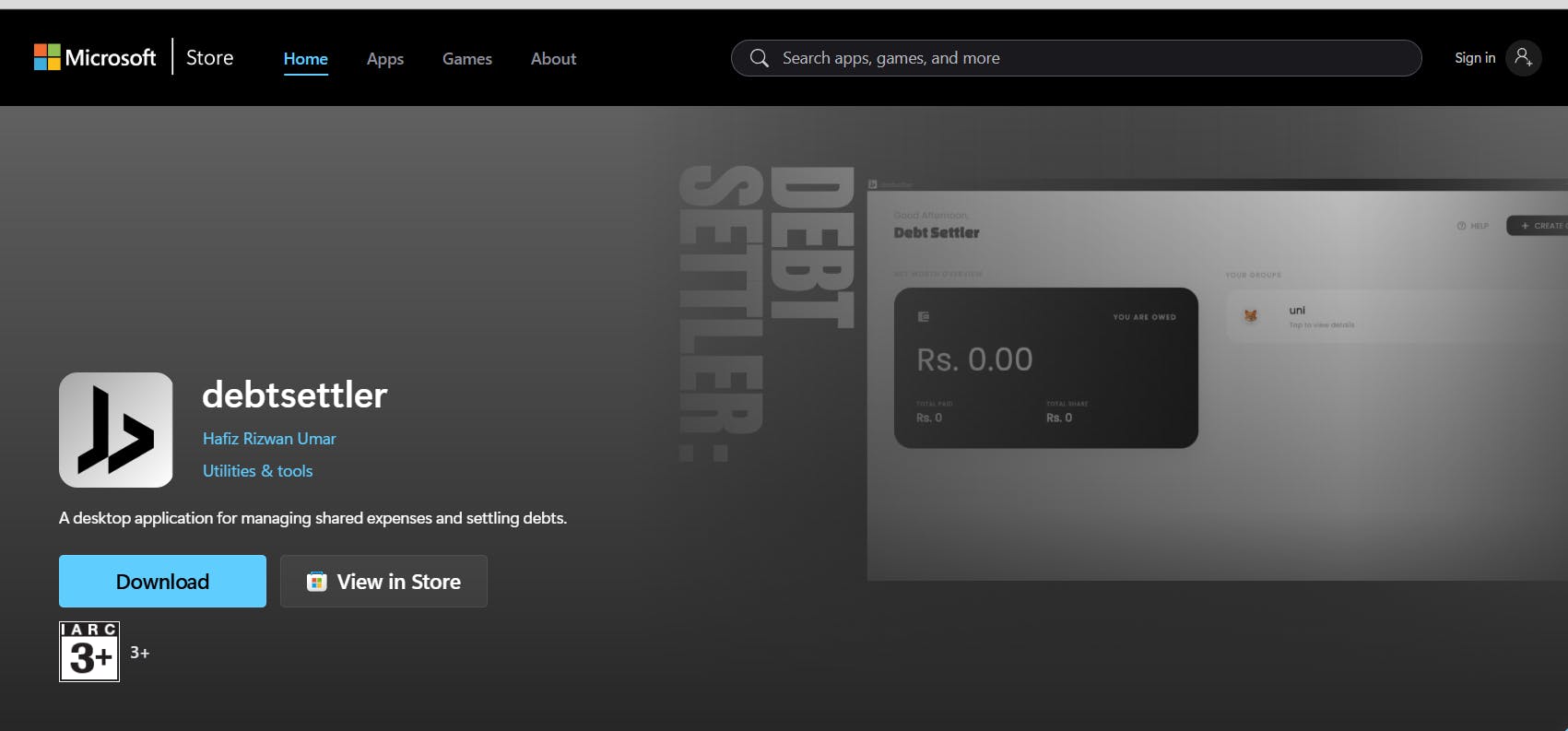The width and height of the screenshot is (1568, 731).
Task: Open the About page
Action: click(553, 58)
